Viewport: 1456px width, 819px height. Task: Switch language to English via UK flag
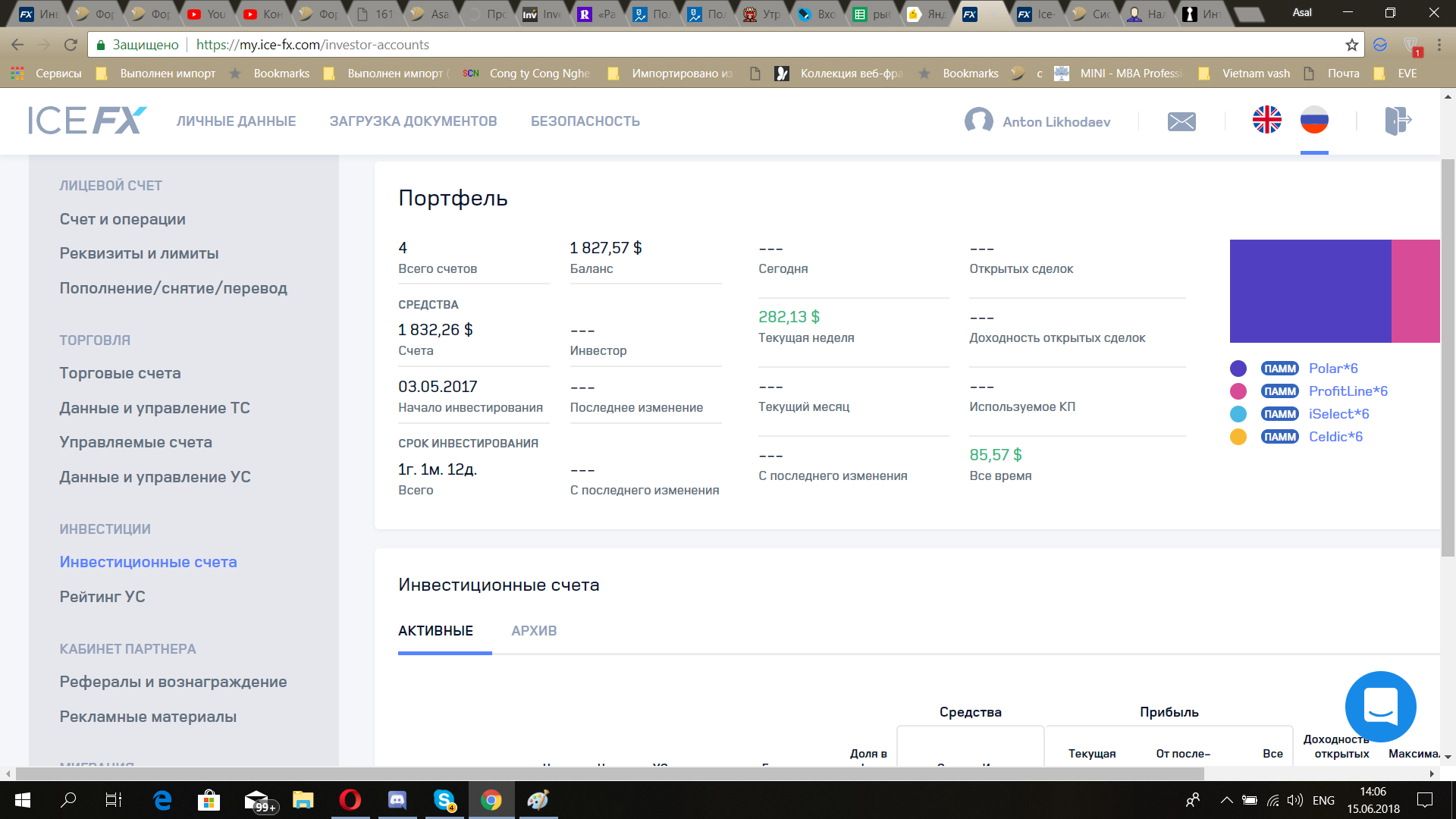coord(1266,120)
